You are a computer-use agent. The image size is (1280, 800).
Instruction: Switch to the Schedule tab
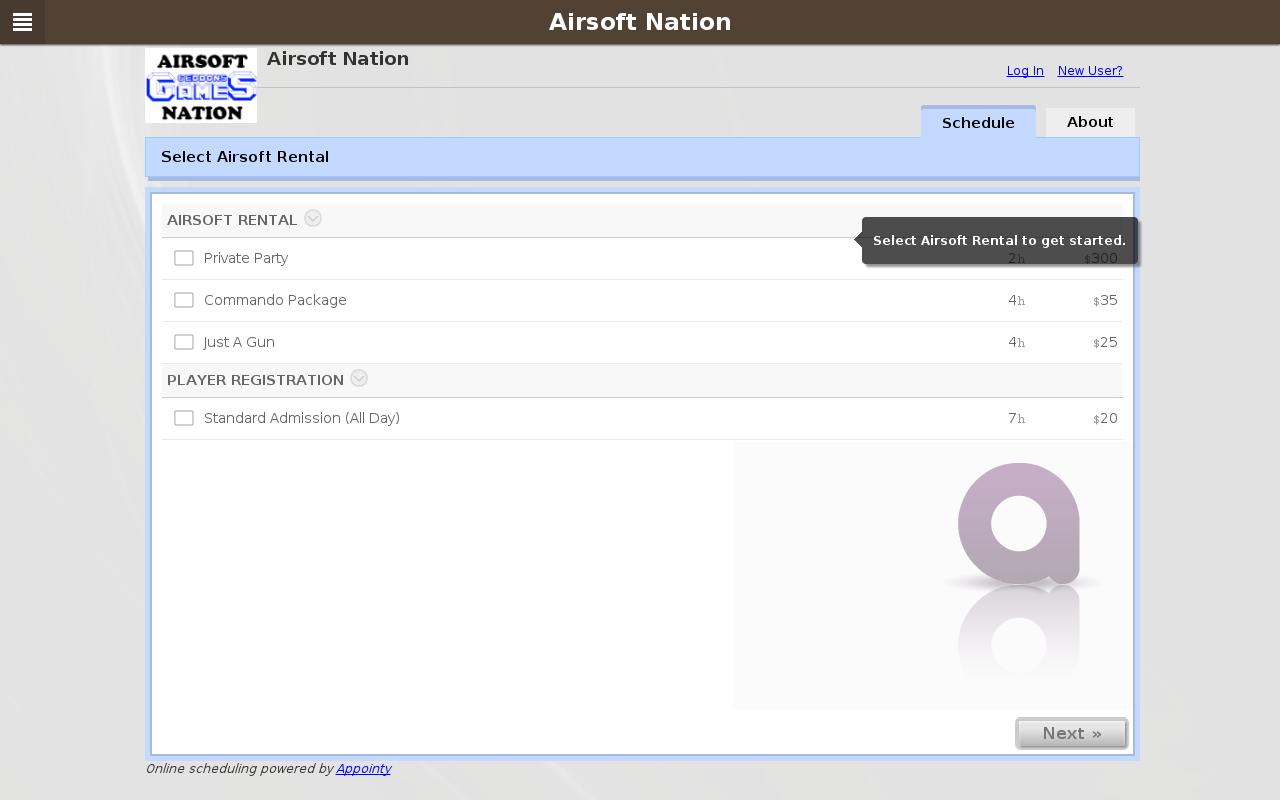[978, 122]
